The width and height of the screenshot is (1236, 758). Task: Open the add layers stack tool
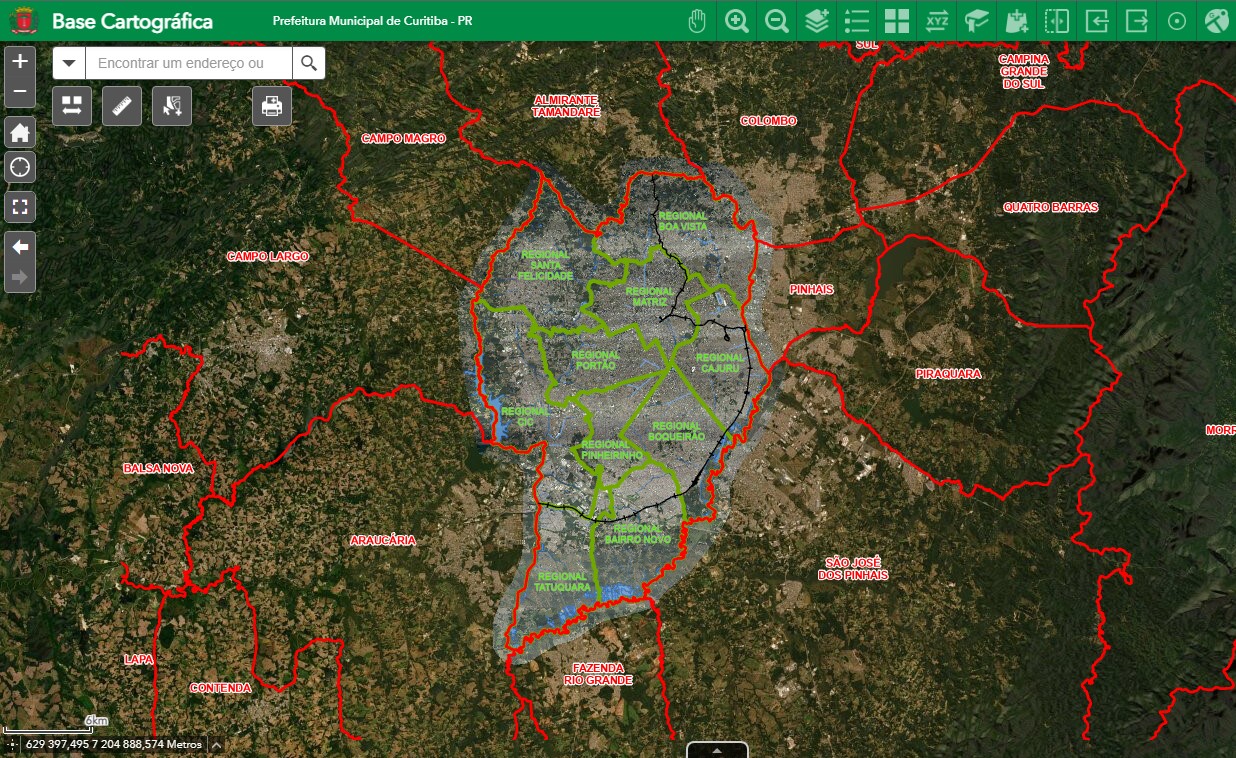817,21
